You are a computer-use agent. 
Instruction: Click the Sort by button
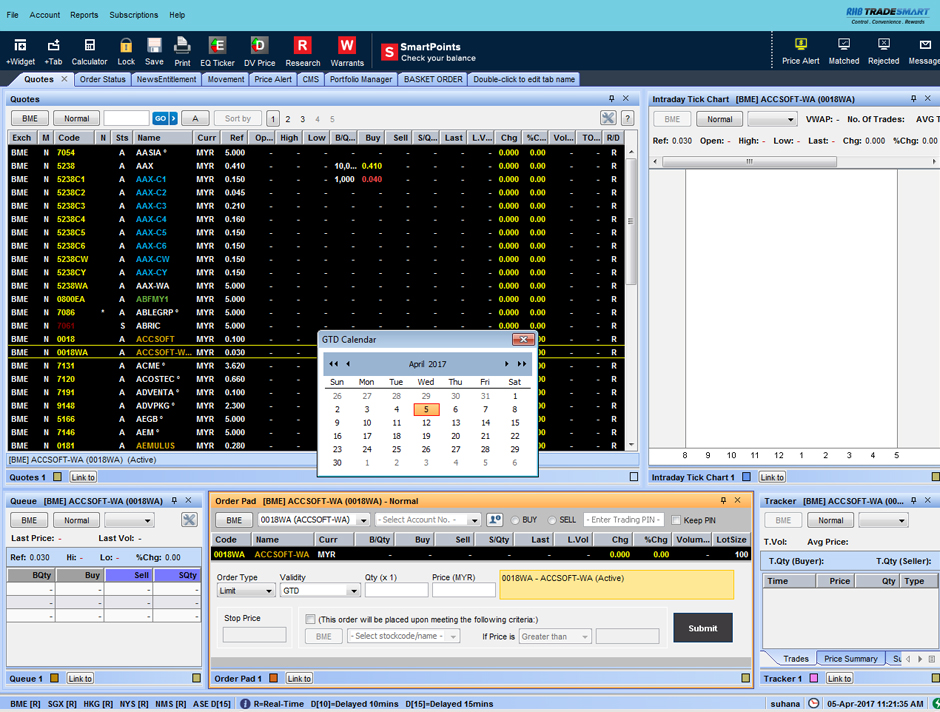pyautogui.click(x=237, y=119)
